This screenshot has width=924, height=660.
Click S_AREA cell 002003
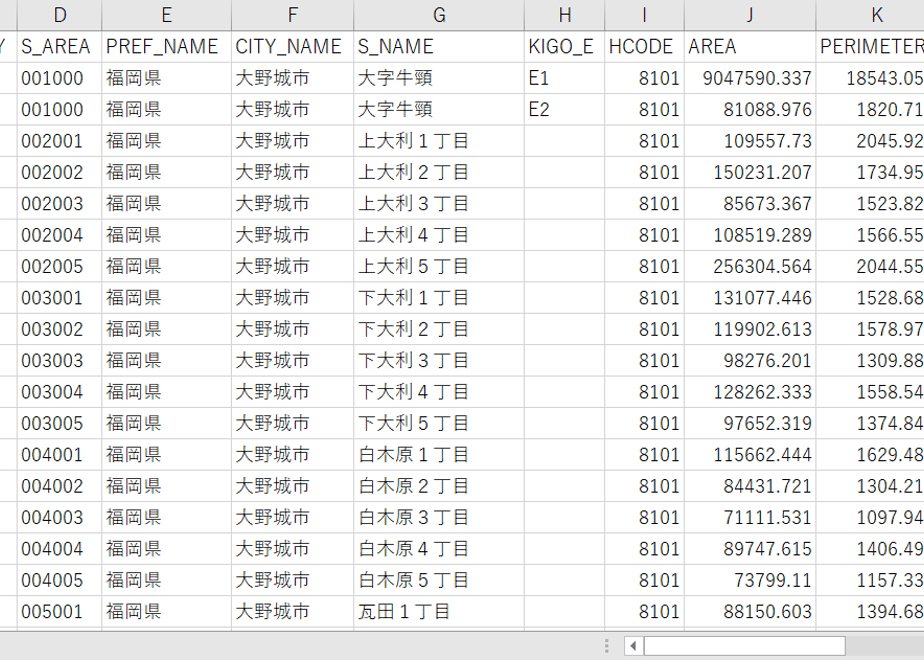(x=60, y=203)
